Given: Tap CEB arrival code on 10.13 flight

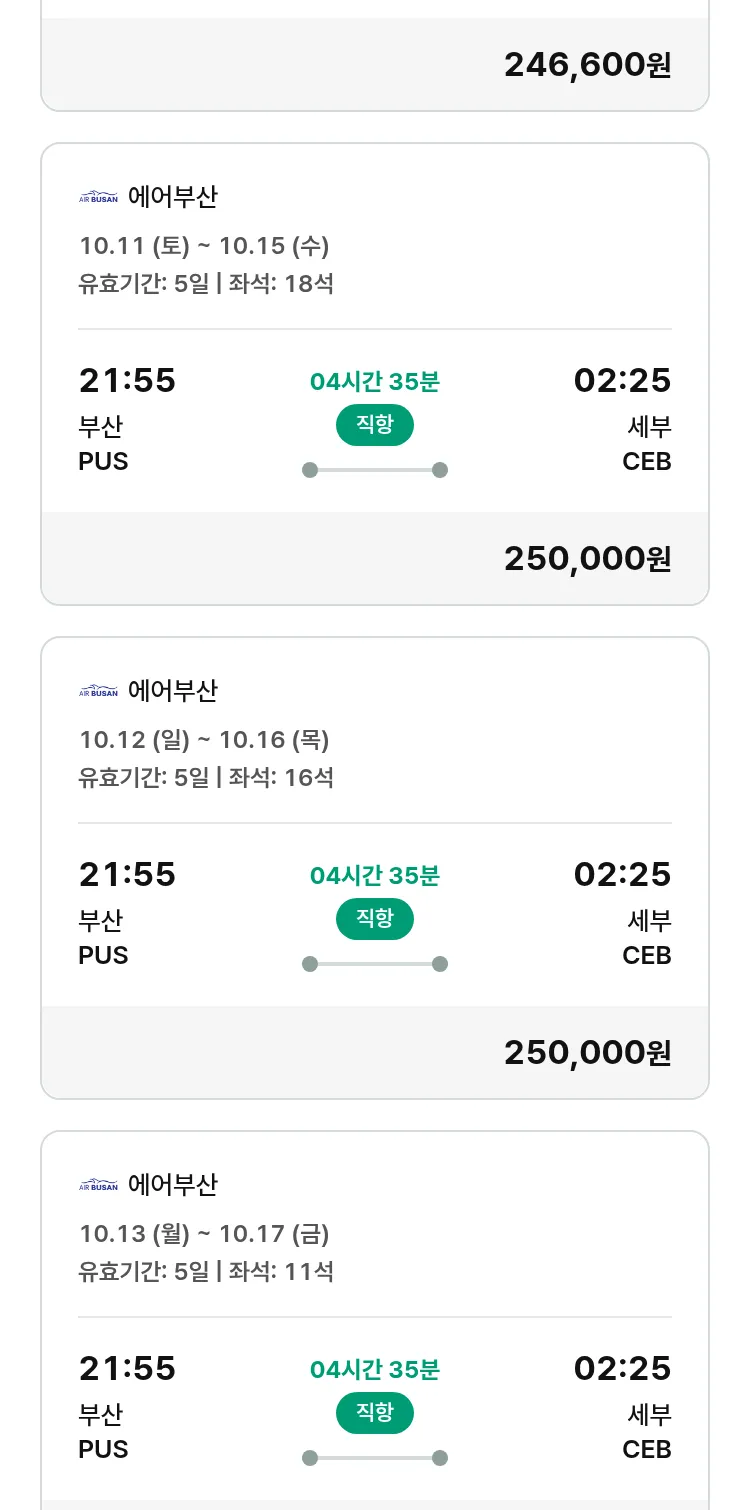Looking at the screenshot, I should [646, 1450].
